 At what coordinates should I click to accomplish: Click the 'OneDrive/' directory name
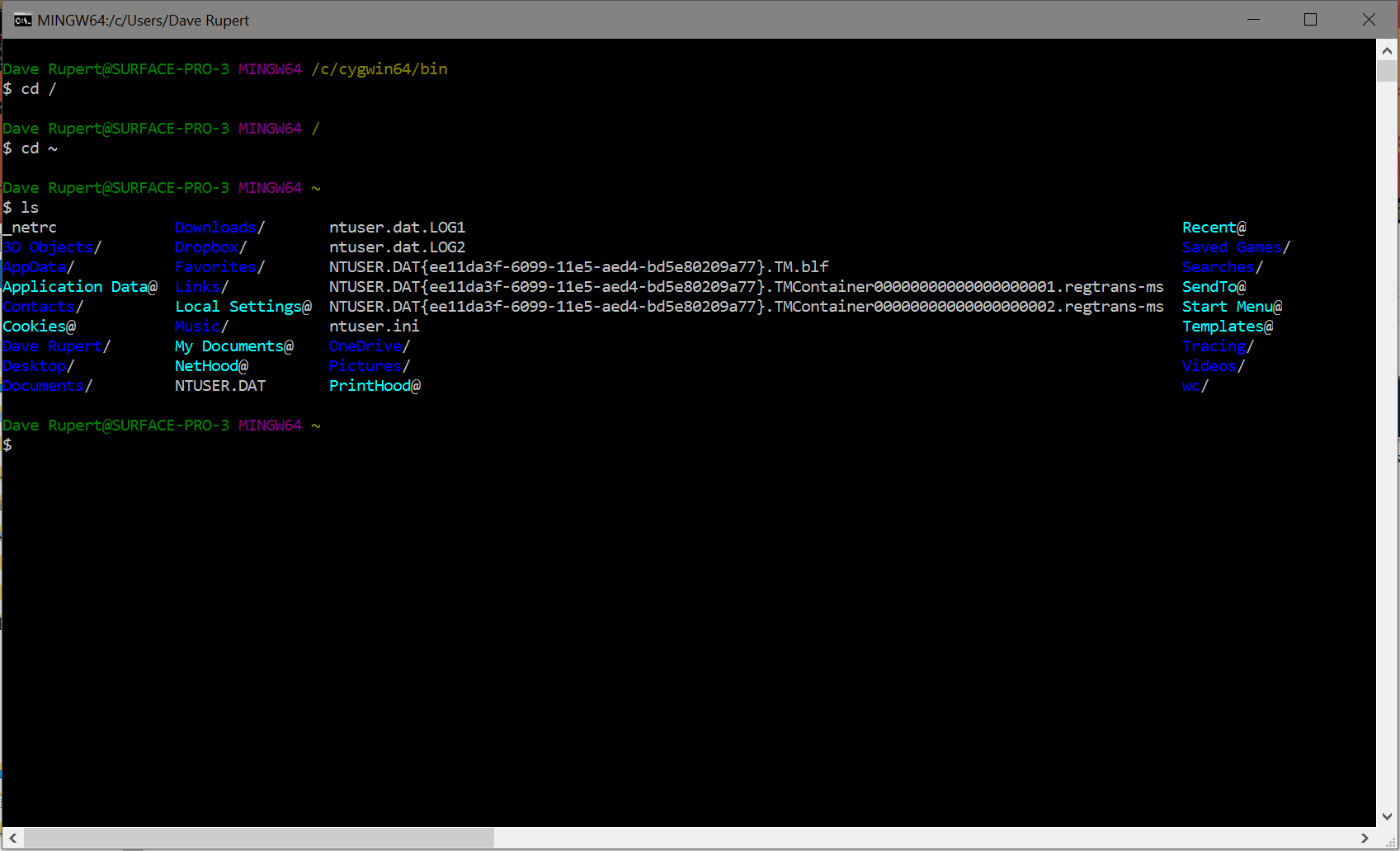tap(370, 346)
